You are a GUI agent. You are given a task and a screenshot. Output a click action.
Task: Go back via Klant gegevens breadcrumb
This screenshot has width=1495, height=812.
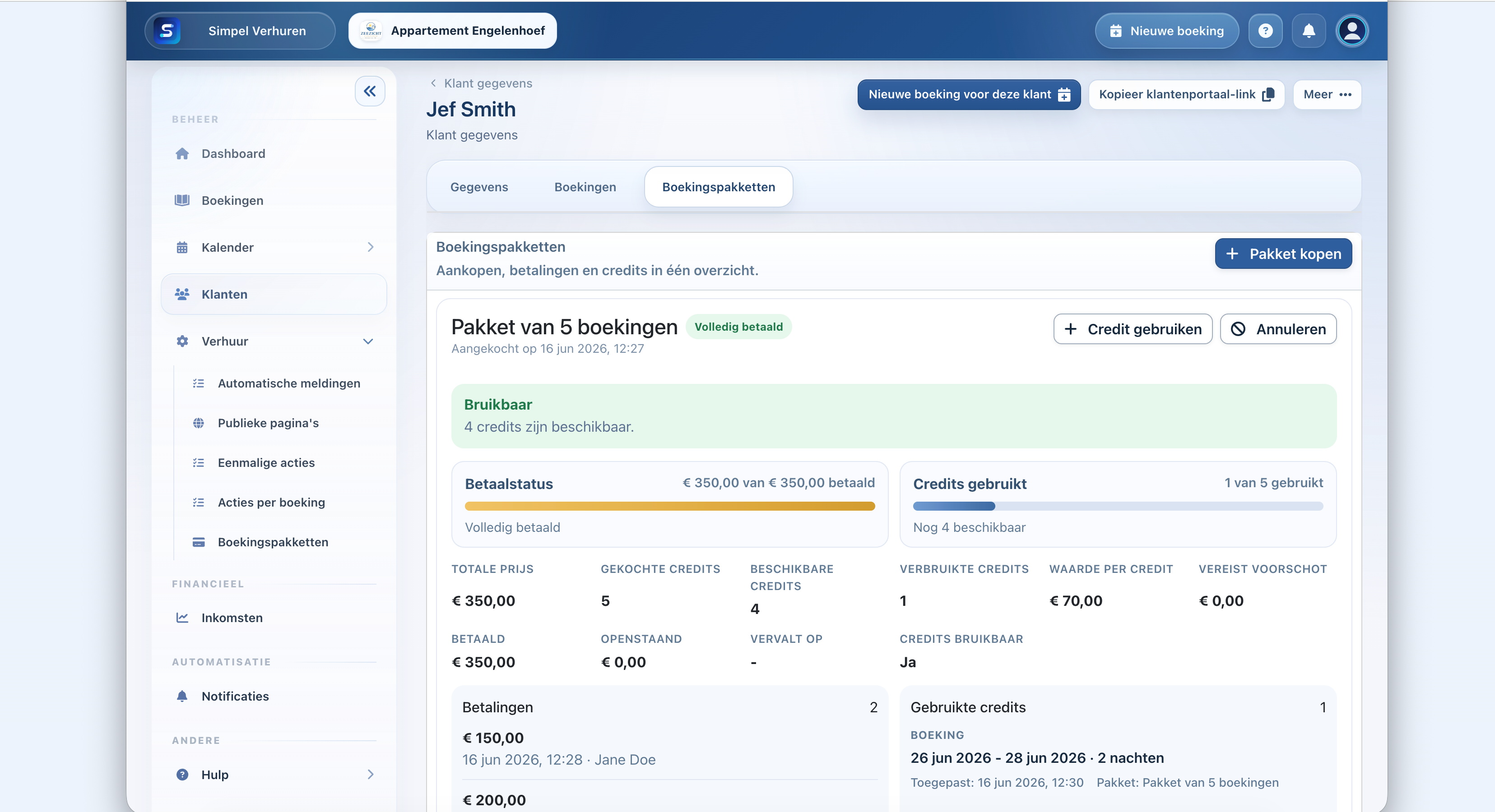pyautogui.click(x=481, y=83)
